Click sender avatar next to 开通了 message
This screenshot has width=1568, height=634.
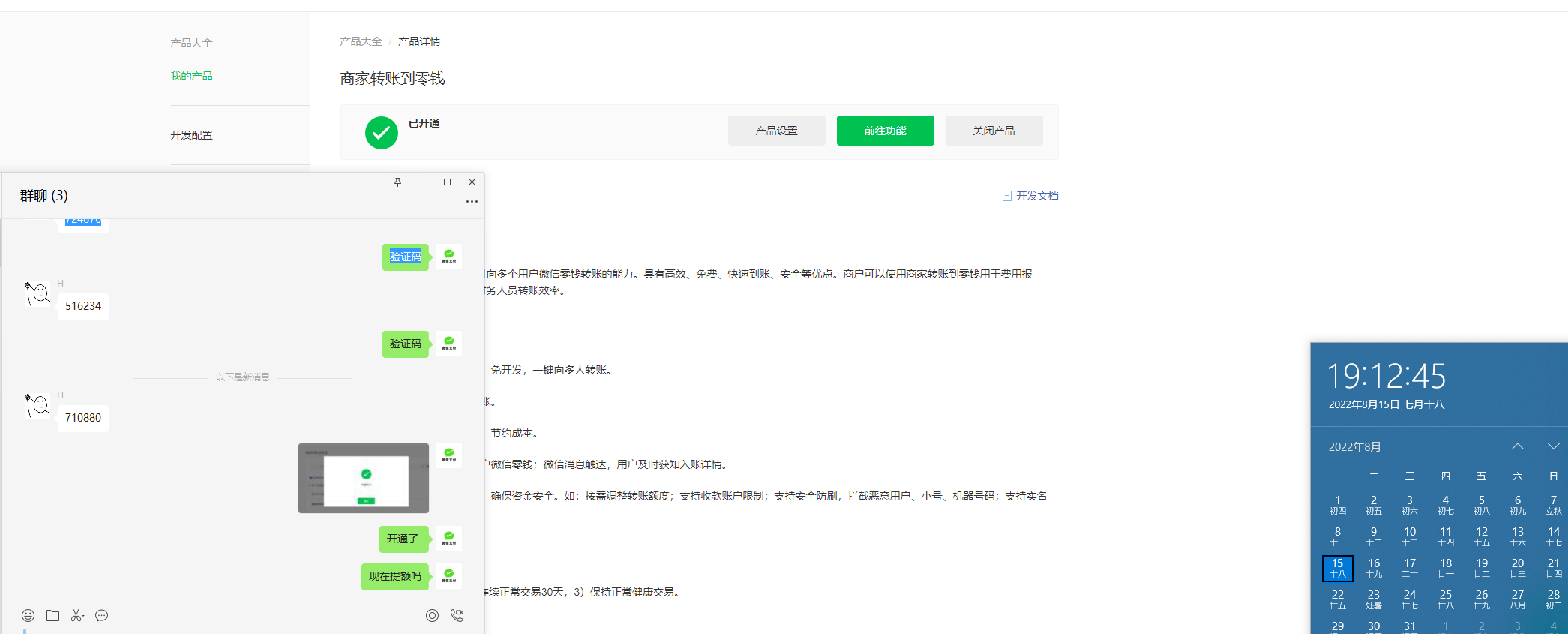(449, 538)
